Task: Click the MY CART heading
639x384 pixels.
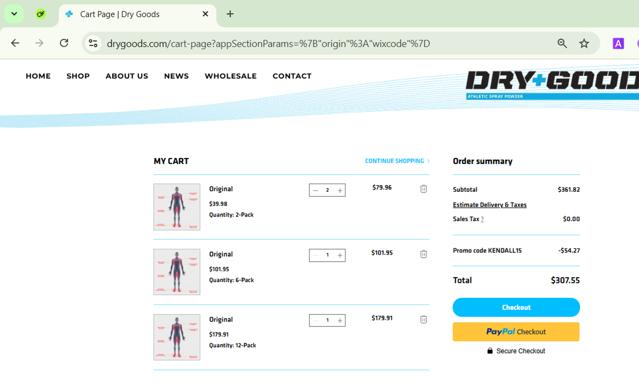Action: tap(171, 161)
